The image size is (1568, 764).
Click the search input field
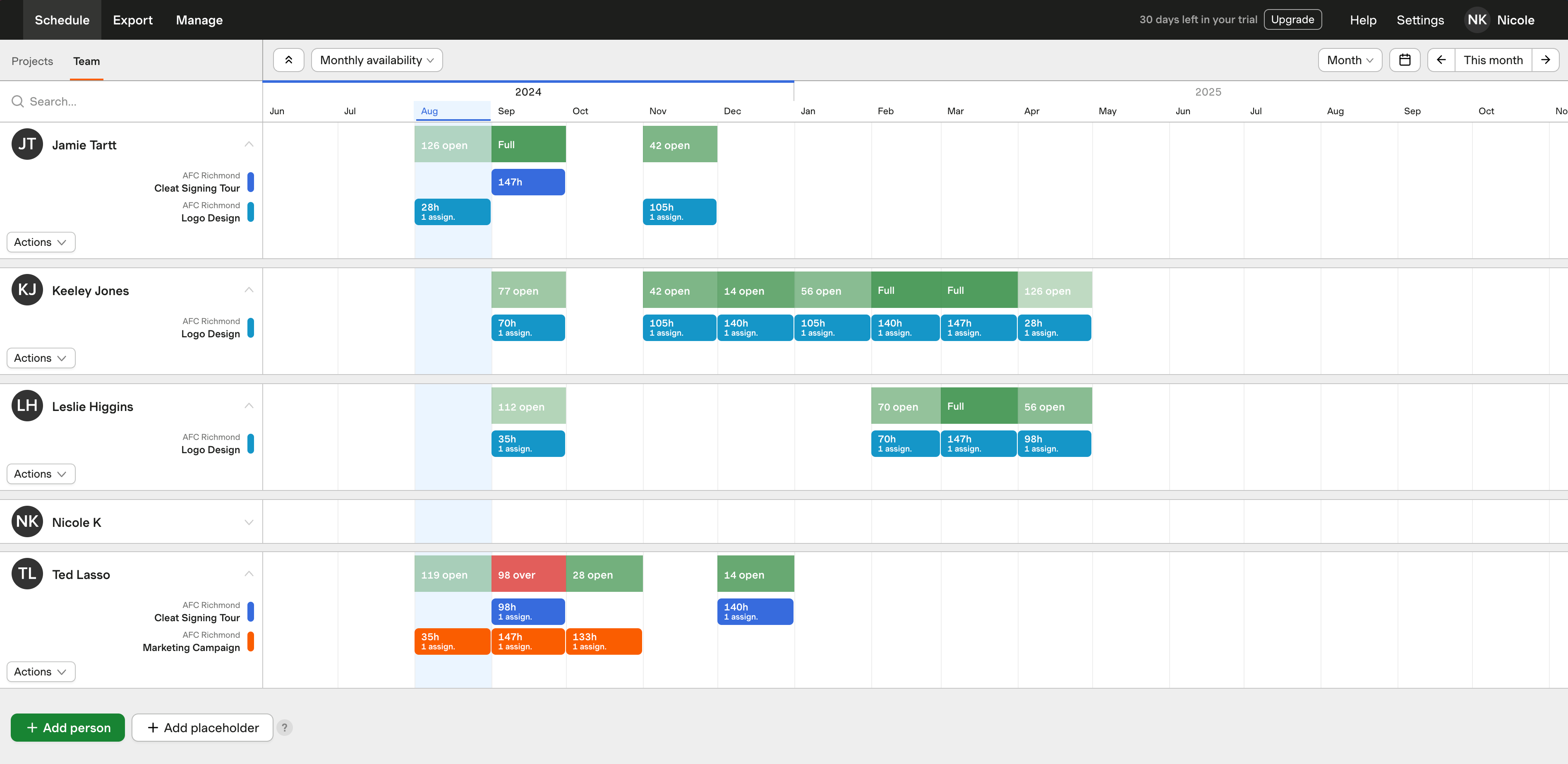(130, 101)
